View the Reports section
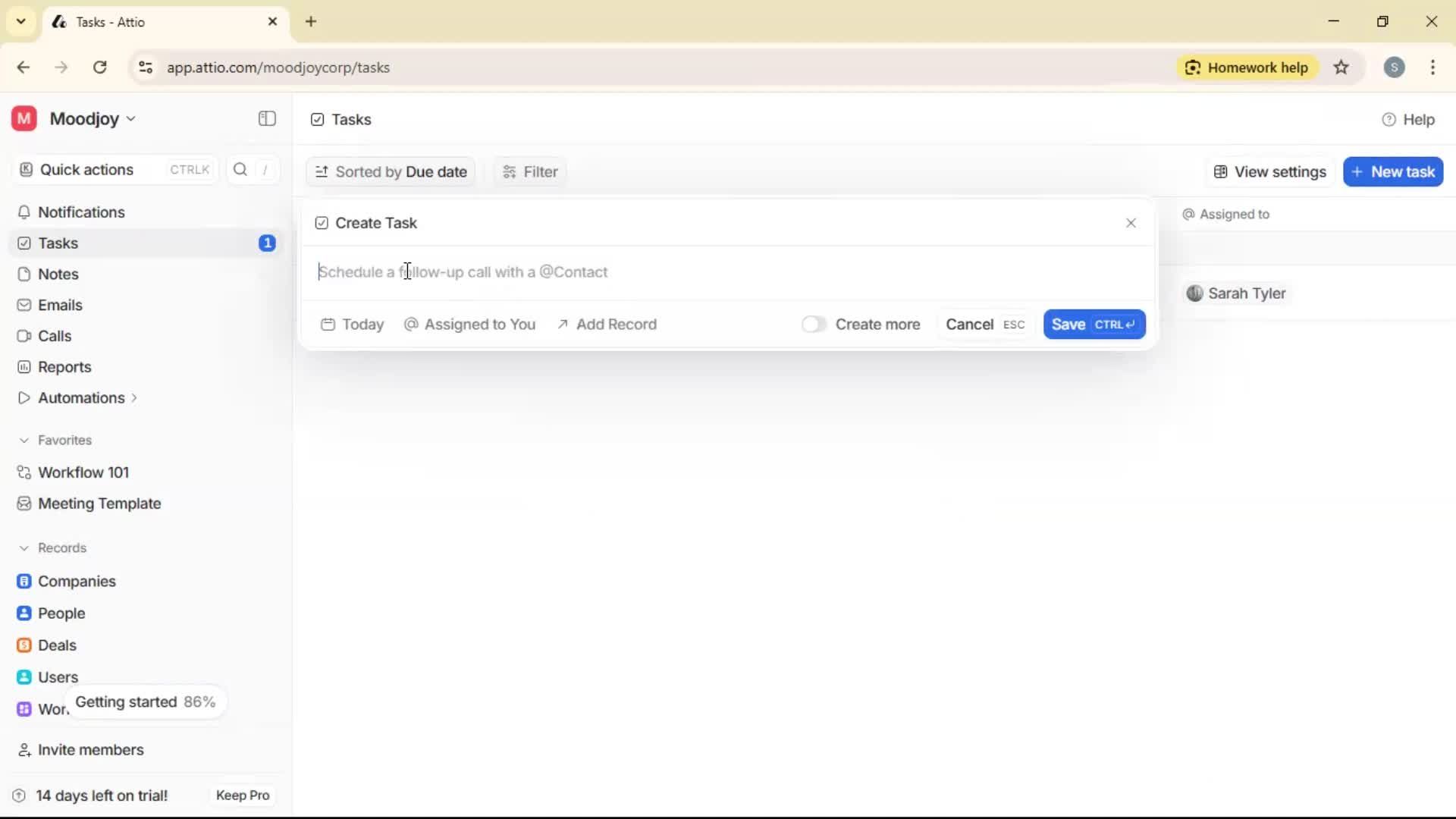The image size is (1456, 819). [x=64, y=366]
